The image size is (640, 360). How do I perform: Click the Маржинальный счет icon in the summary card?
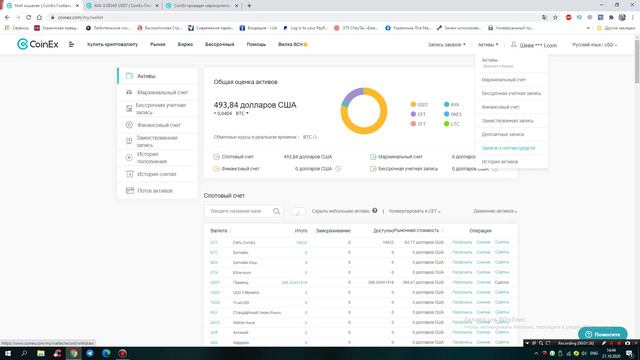[x=373, y=157]
